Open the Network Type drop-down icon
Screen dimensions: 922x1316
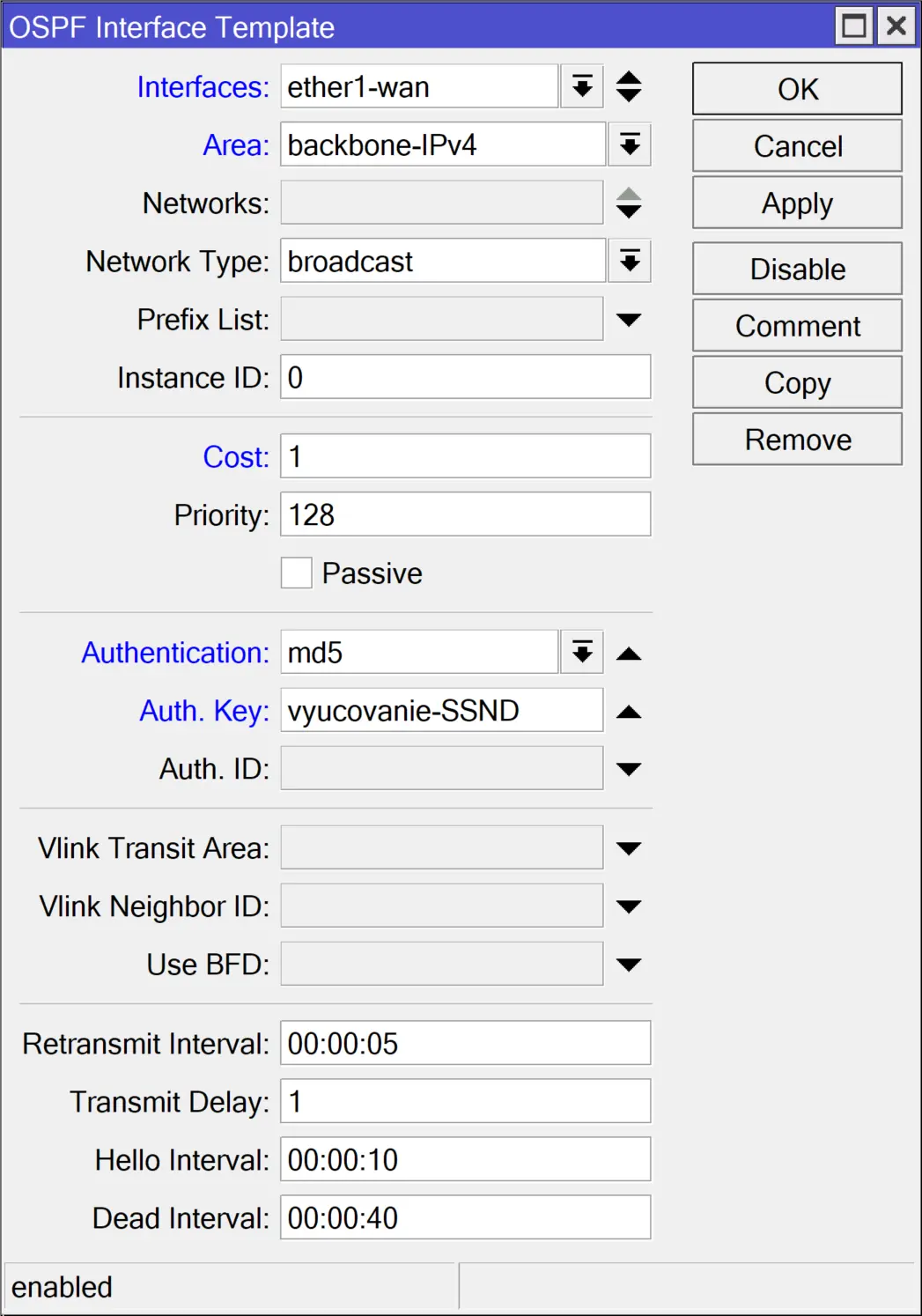[x=629, y=260]
